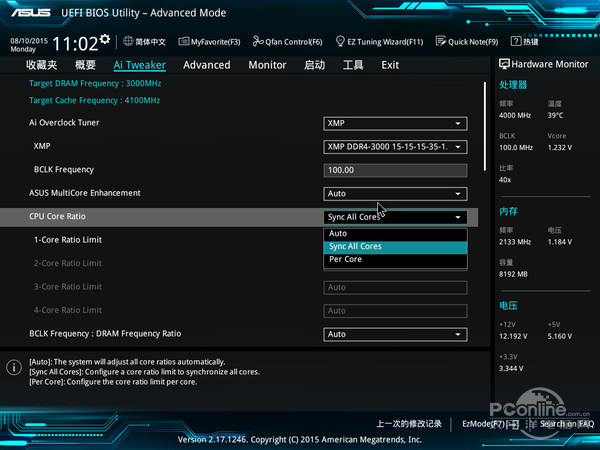Screen dimensions: 600x450
Task: Open the 工具 tab
Action: pyautogui.click(x=353, y=65)
